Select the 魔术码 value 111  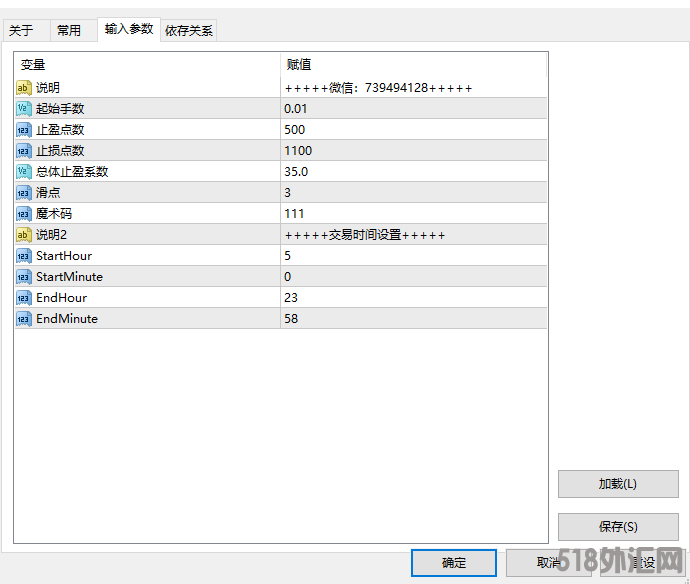294,214
